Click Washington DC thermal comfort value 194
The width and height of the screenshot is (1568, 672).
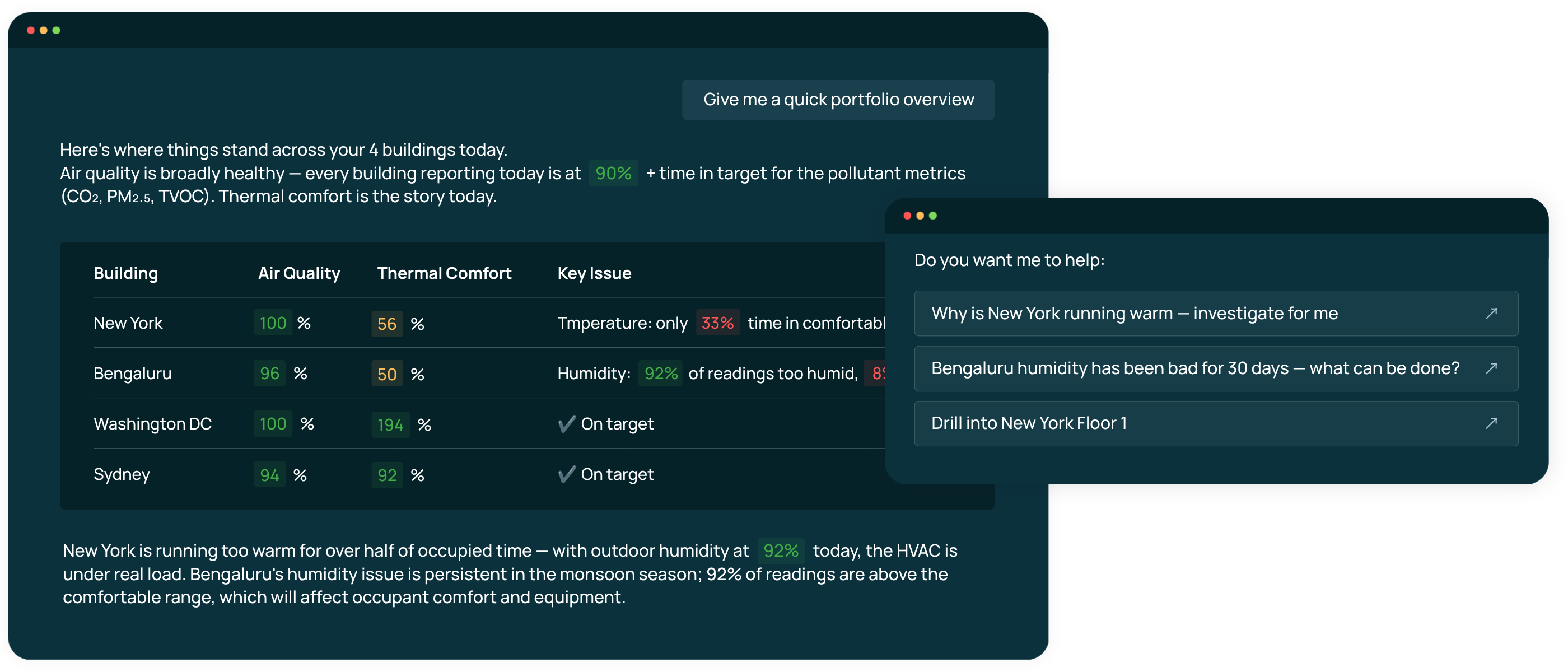point(390,424)
